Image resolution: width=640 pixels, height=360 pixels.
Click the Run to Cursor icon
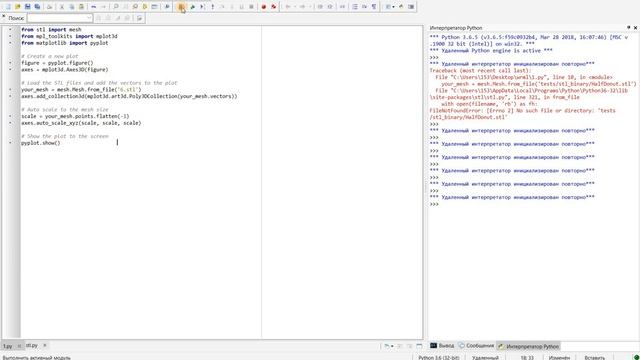[202, 7]
